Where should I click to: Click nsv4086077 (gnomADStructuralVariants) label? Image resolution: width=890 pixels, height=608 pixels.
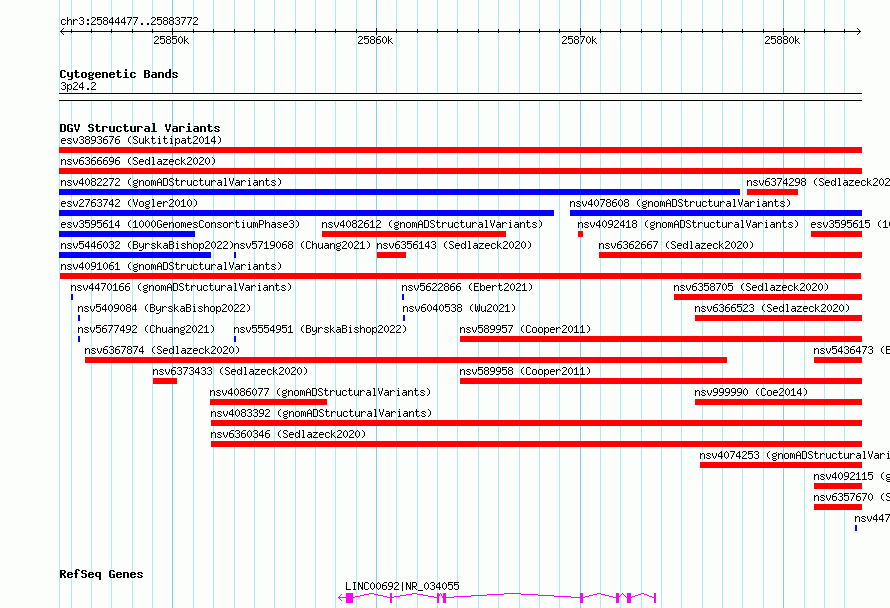point(320,392)
